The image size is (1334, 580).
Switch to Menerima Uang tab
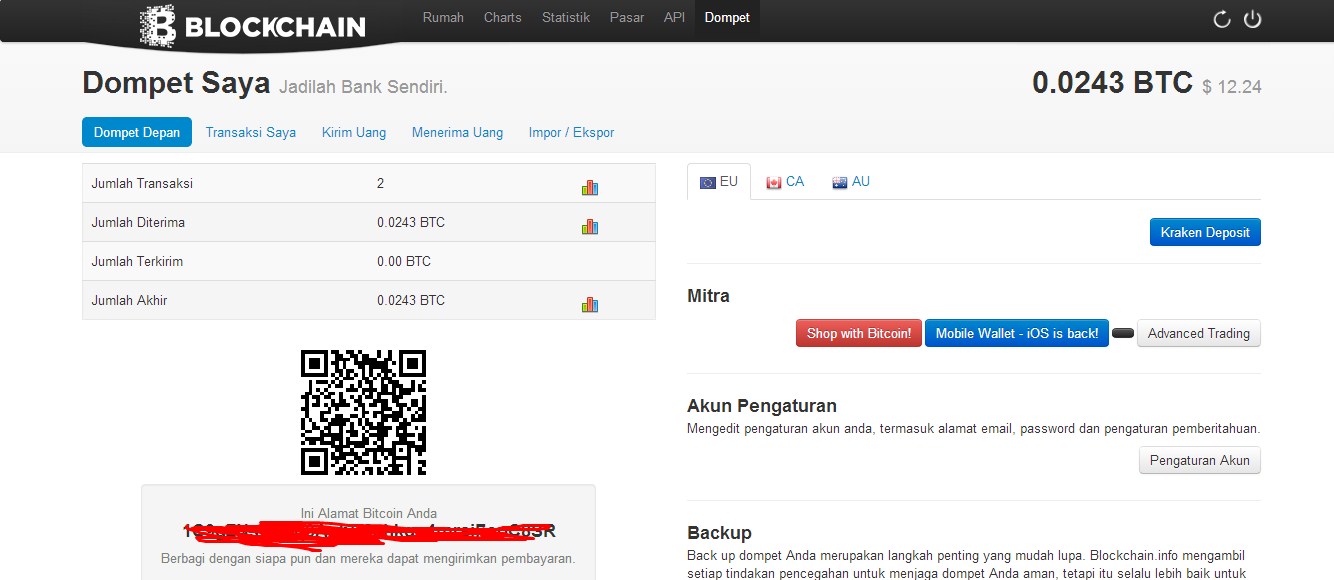point(458,132)
